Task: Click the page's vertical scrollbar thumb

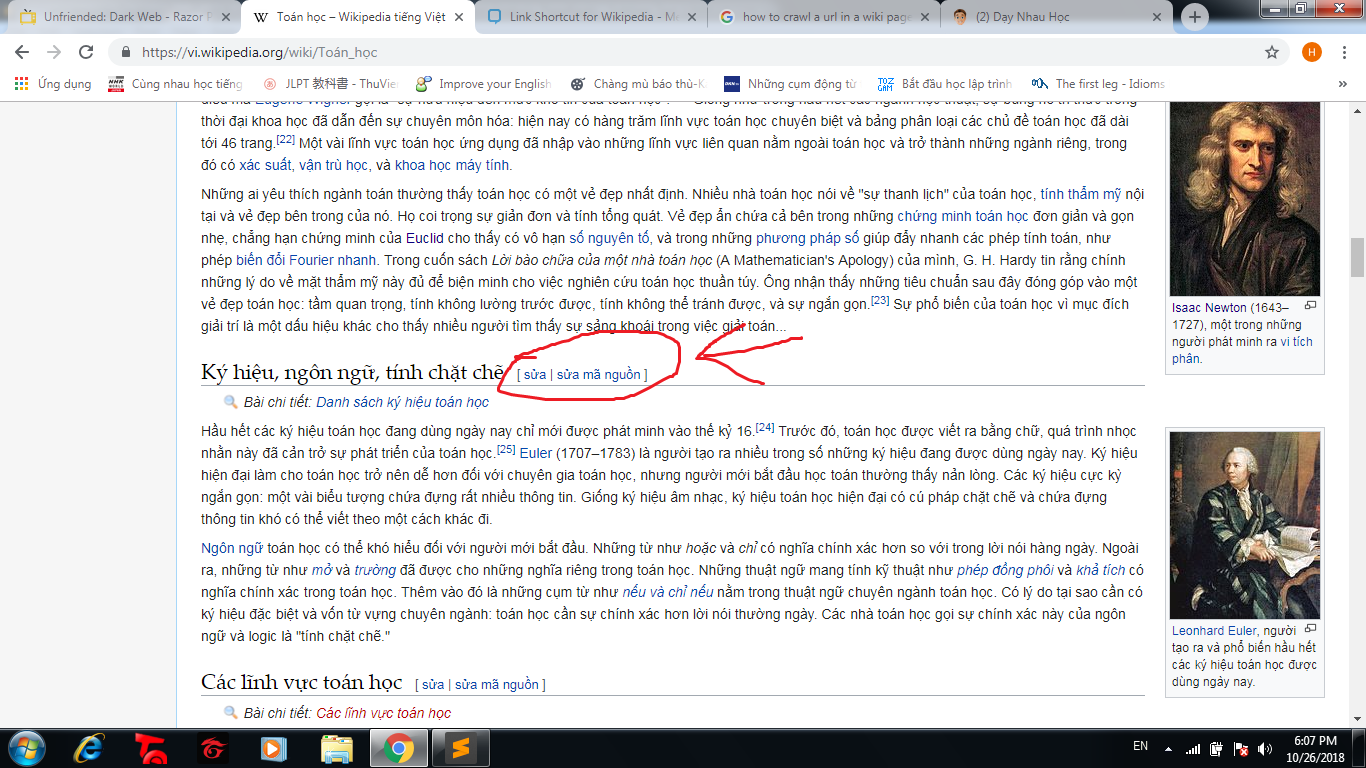Action: point(1357,257)
